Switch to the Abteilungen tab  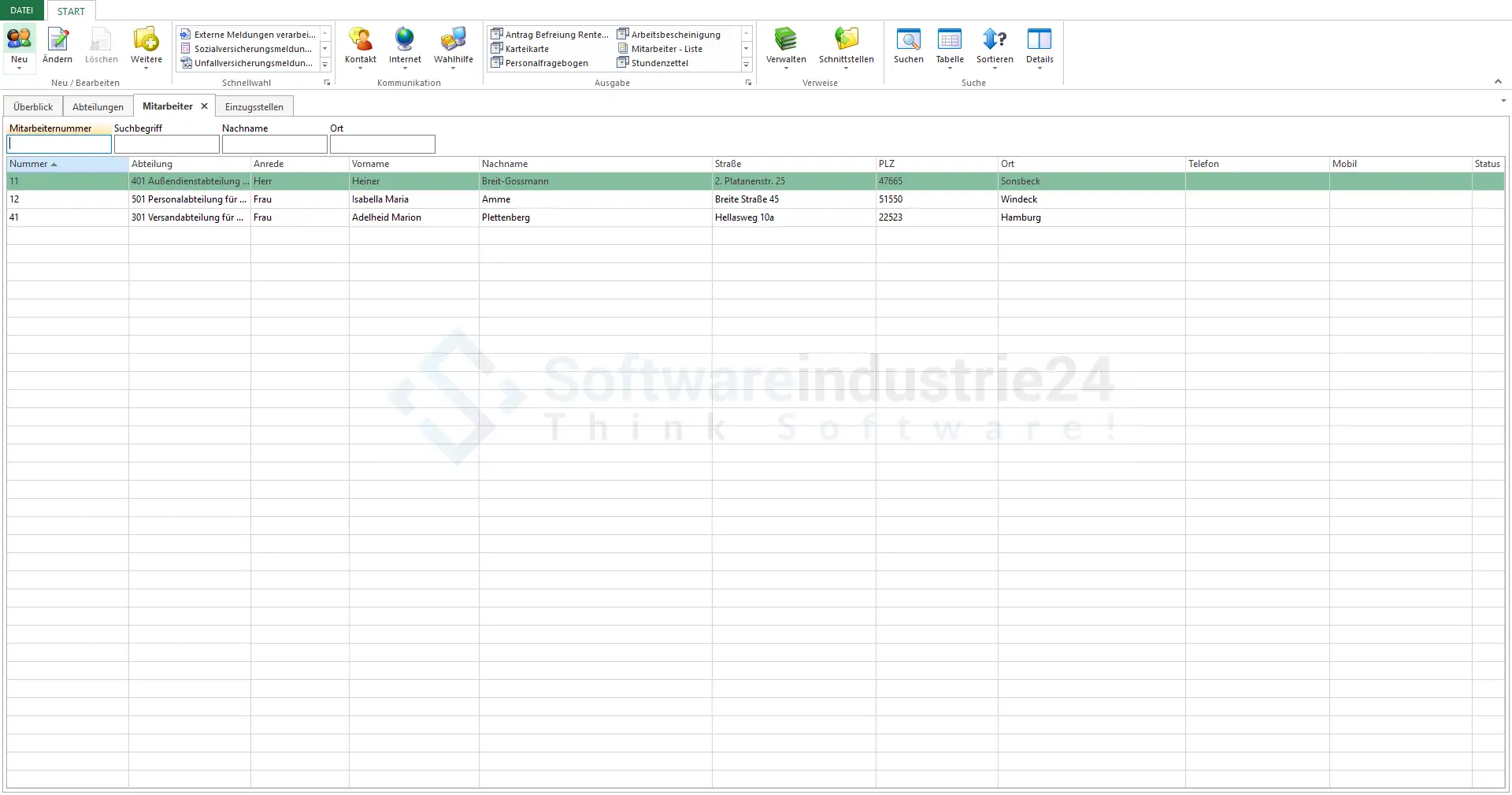click(x=98, y=106)
